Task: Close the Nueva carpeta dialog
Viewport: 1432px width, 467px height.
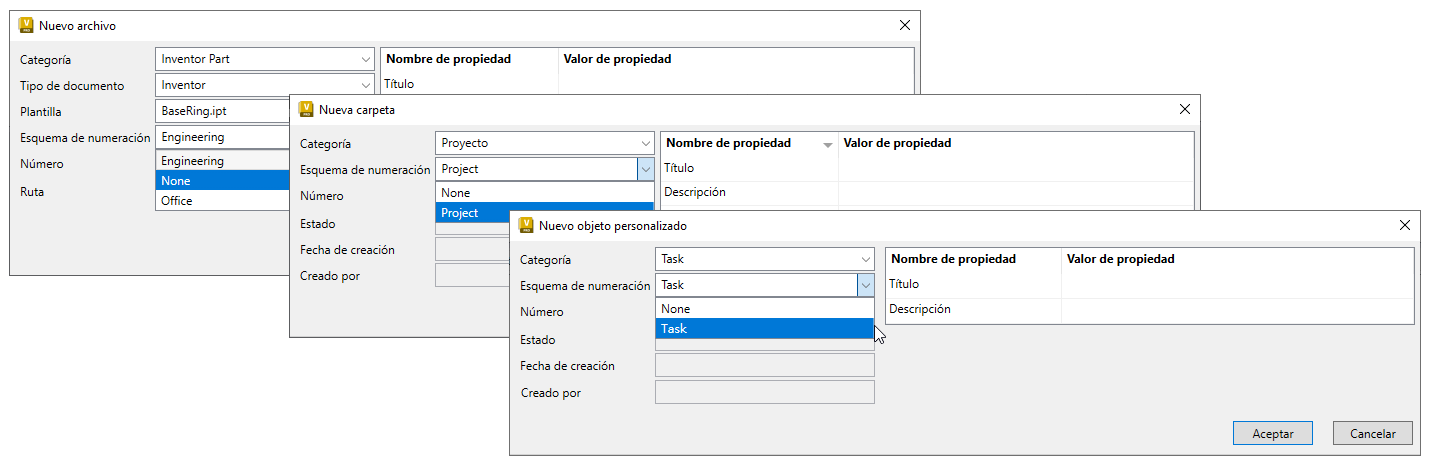Action: click(1184, 110)
